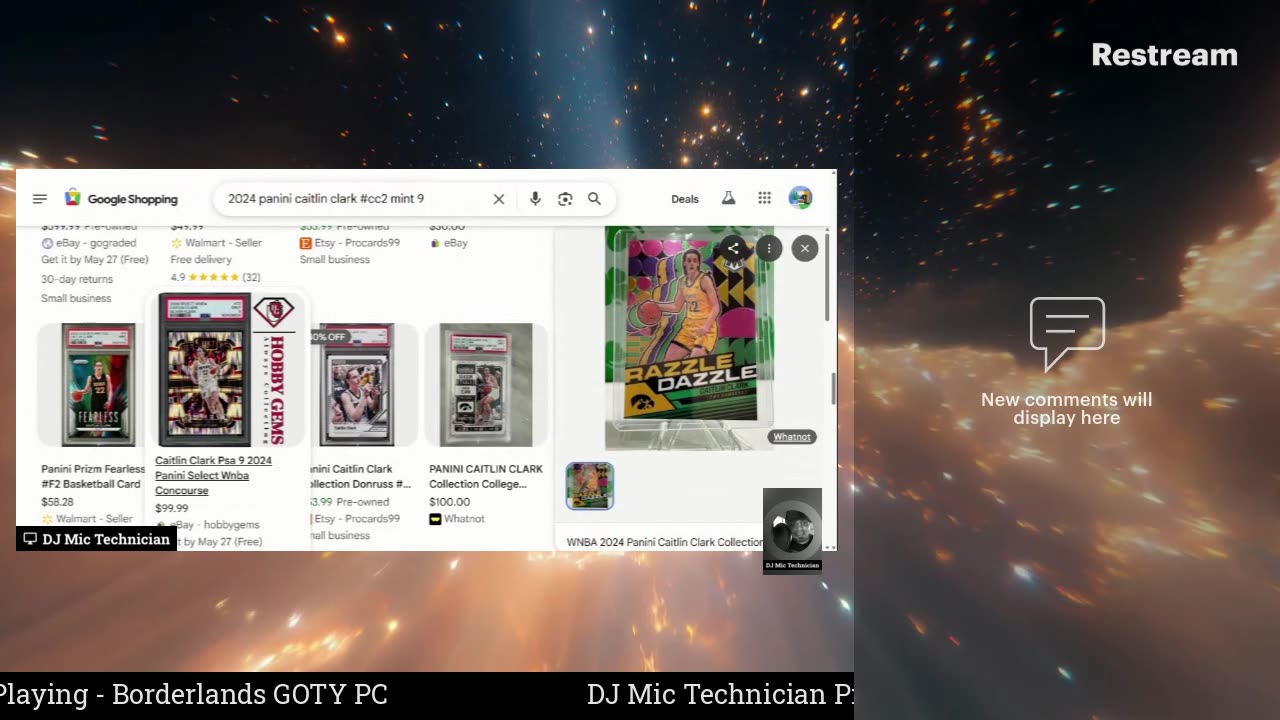Open the Donruss card image with sale badge
This screenshot has width=1280, height=720.
(x=356, y=385)
